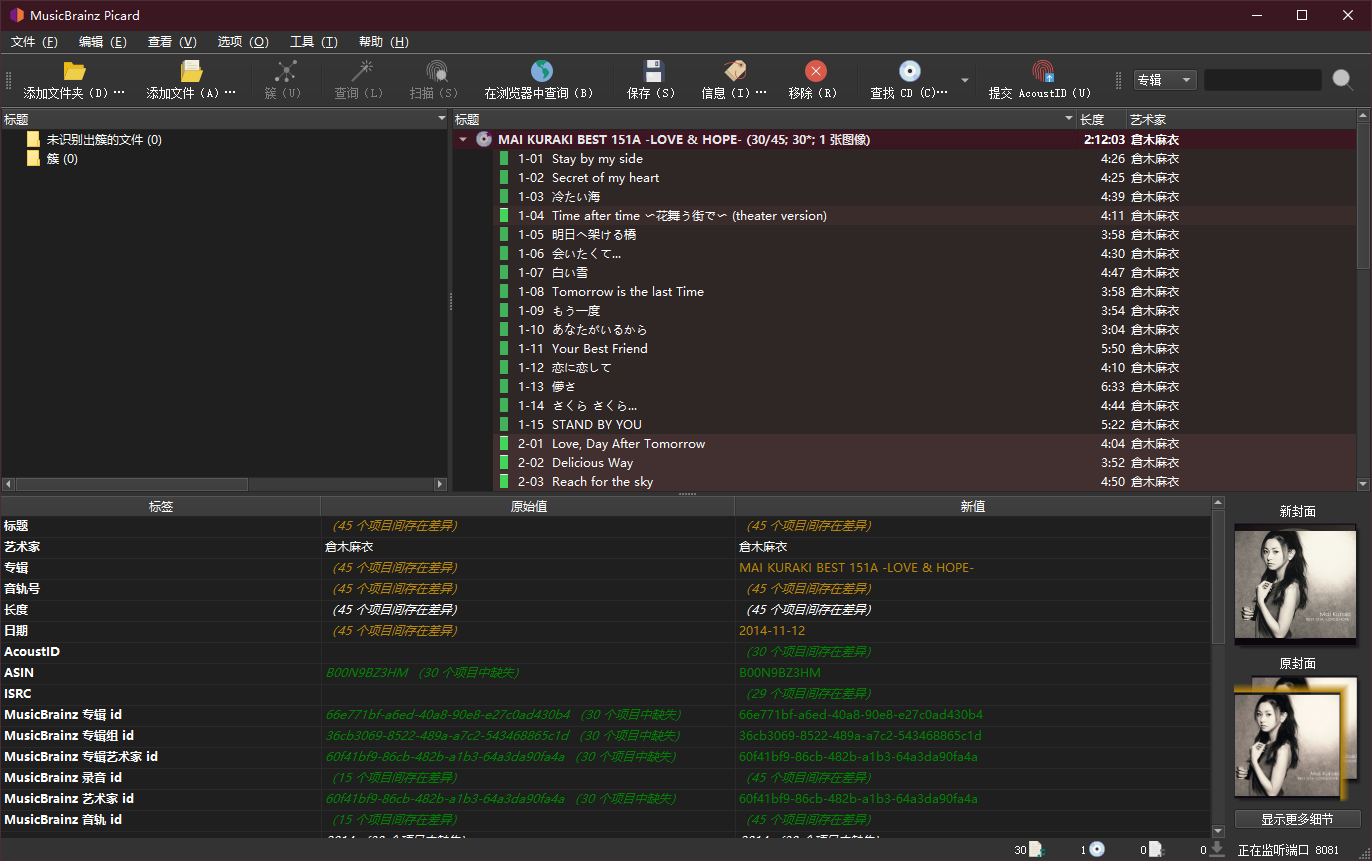Collapse the MAI KURAKI BEST 151A album entry
The width and height of the screenshot is (1372, 861).
click(463, 138)
